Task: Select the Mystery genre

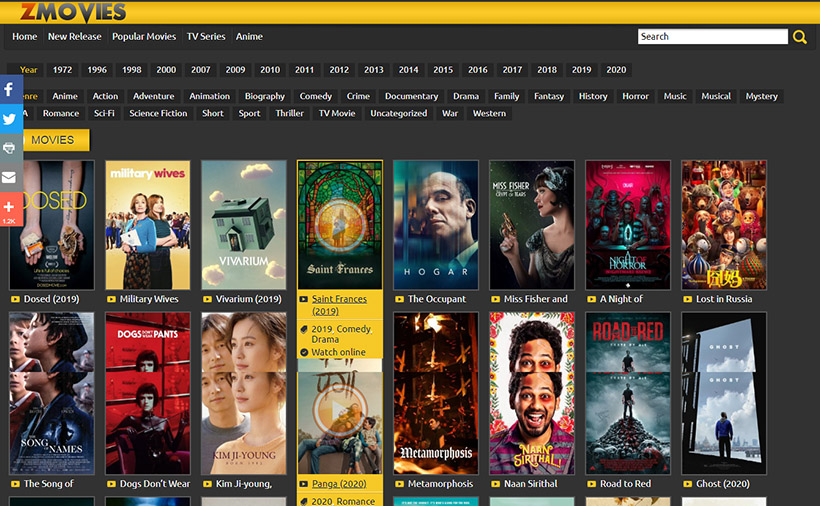Action: coord(761,96)
